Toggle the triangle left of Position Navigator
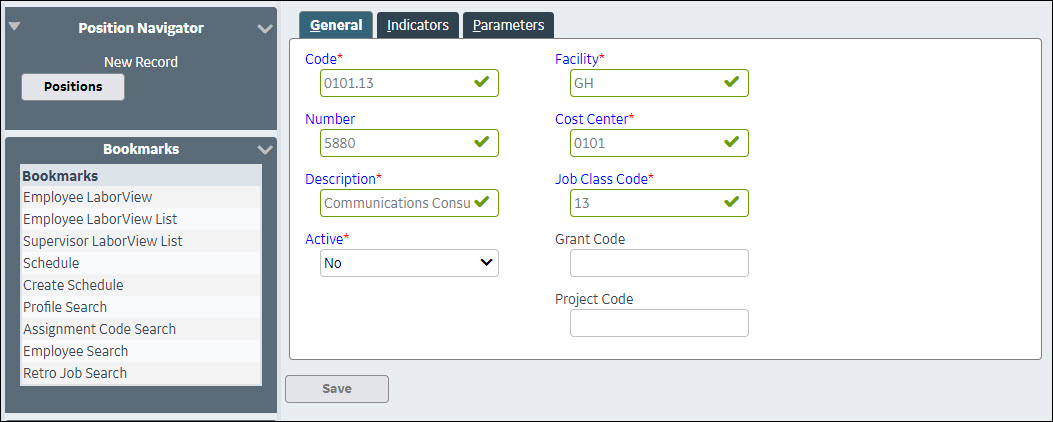This screenshot has height=422, width=1053. click(15, 27)
